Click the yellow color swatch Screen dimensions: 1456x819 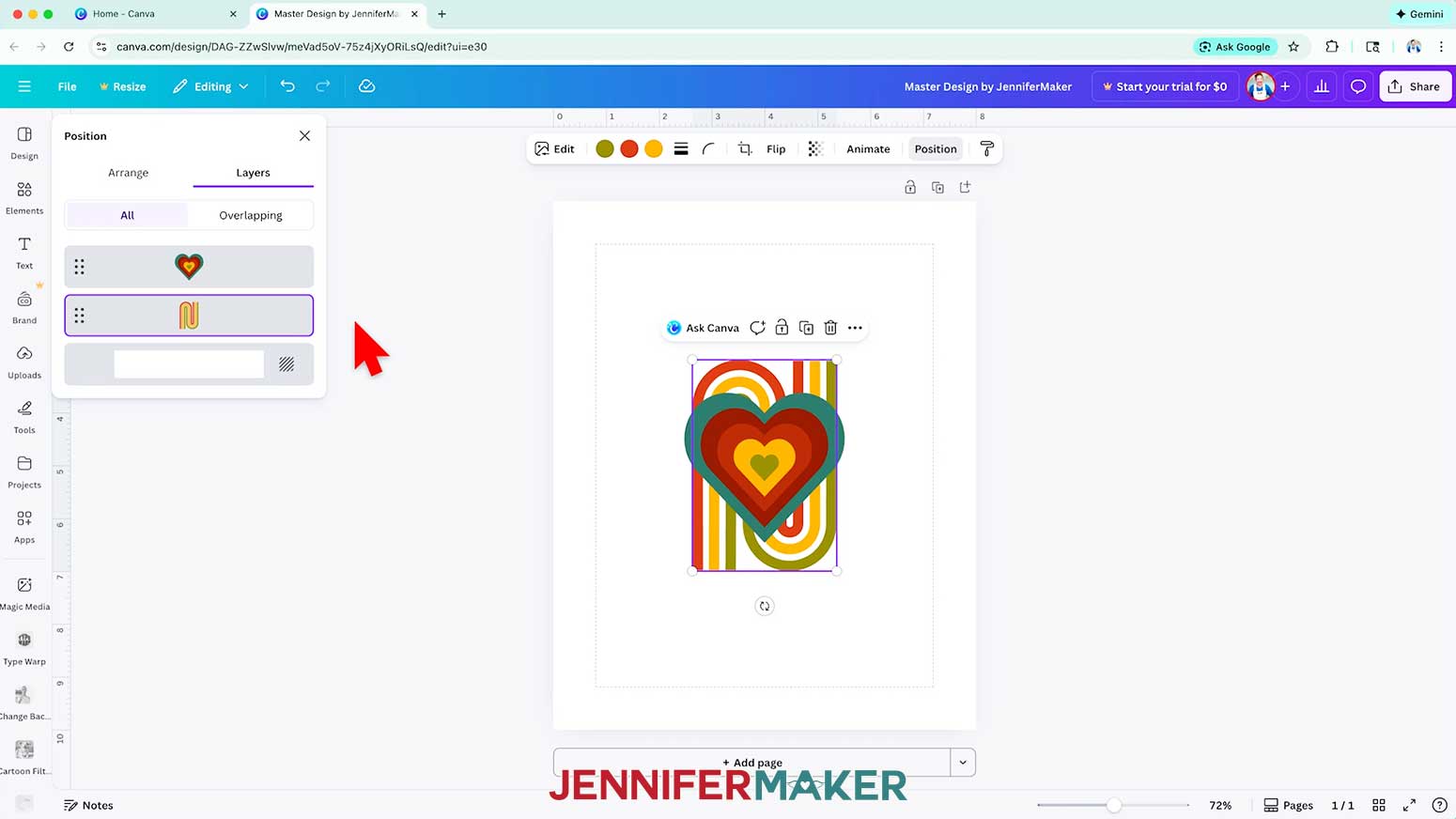tap(654, 148)
